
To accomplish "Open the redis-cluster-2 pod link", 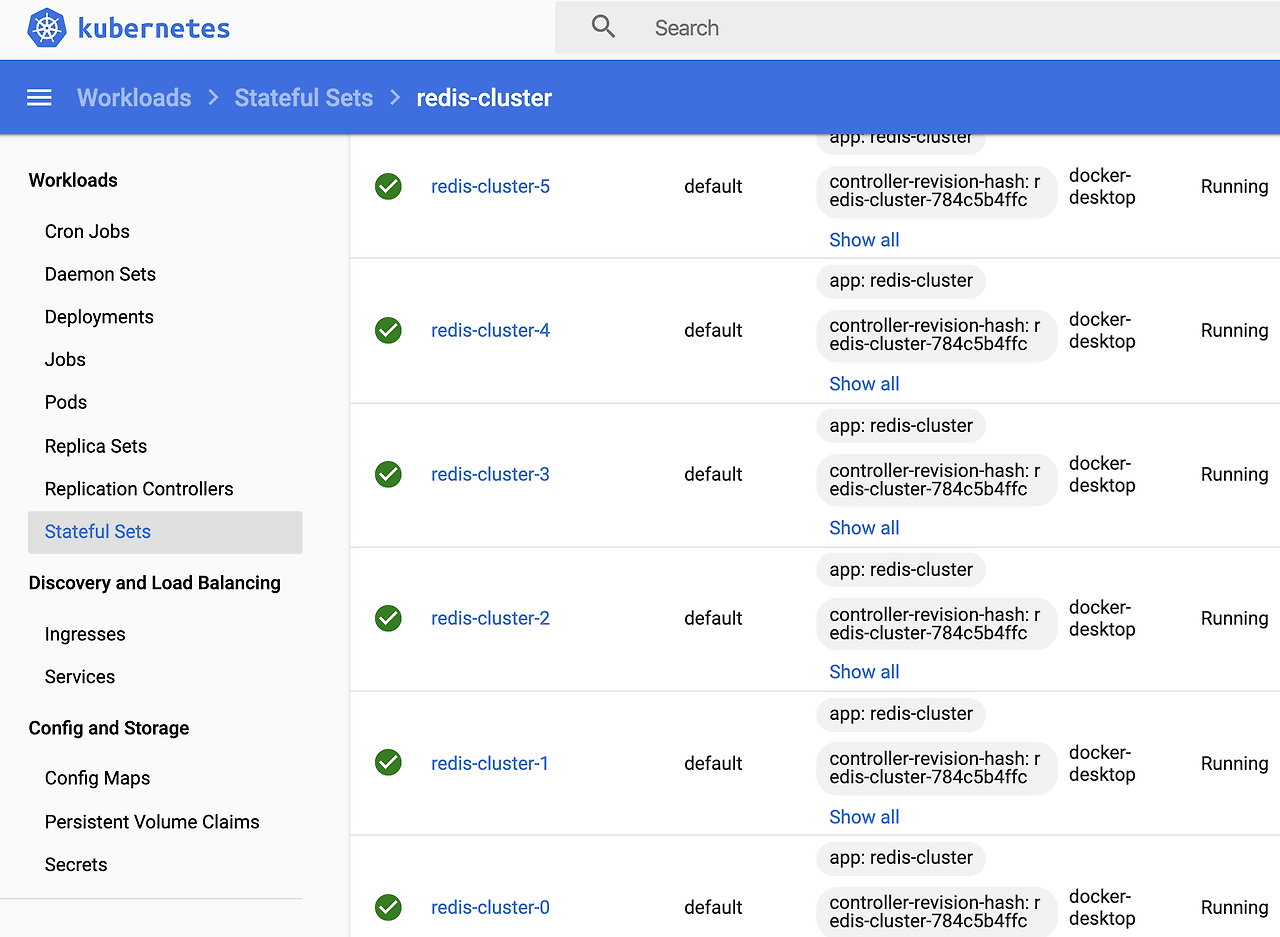I will click(x=490, y=618).
